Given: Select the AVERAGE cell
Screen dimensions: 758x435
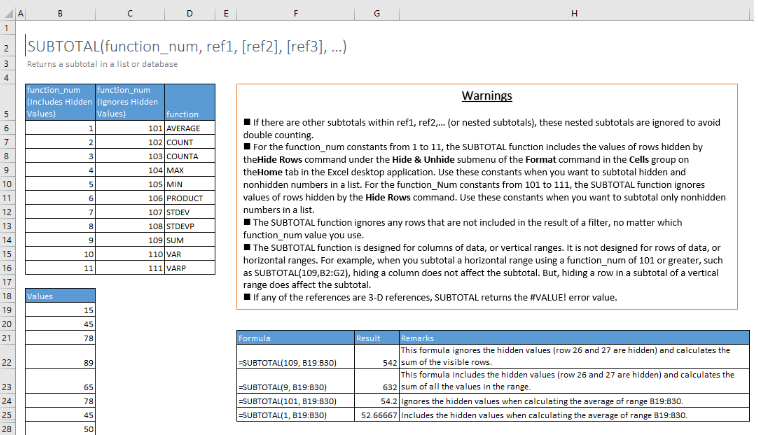Looking at the screenshot, I should pos(190,128).
